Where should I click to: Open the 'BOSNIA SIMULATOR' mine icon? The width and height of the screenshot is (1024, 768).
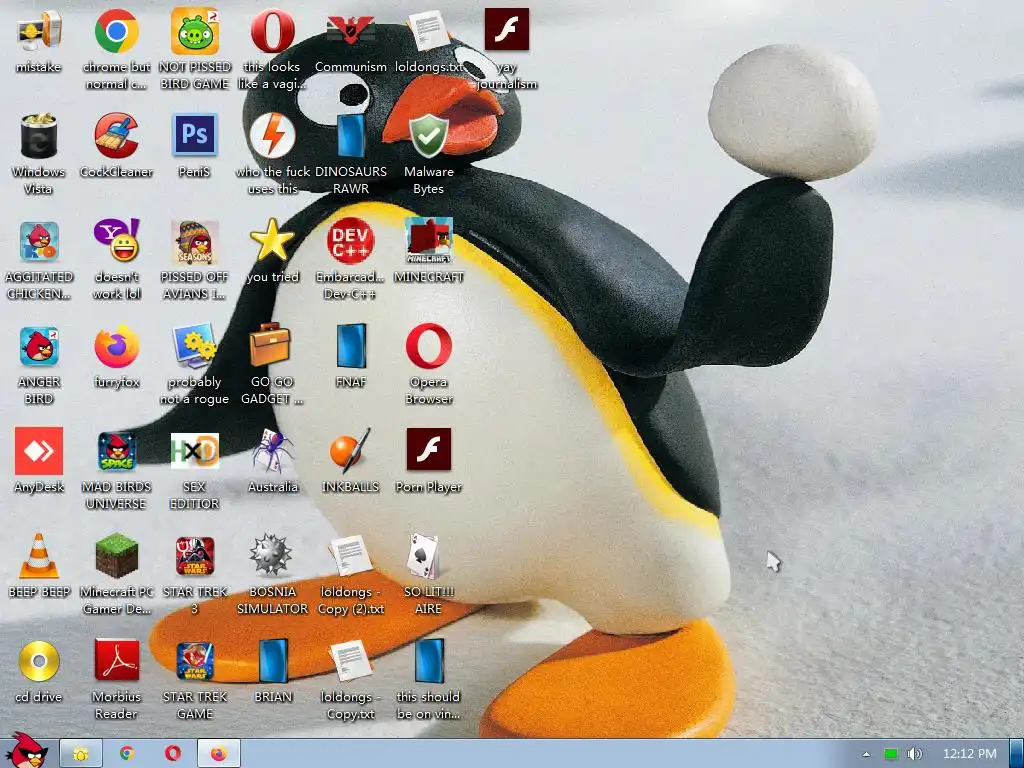coord(270,554)
